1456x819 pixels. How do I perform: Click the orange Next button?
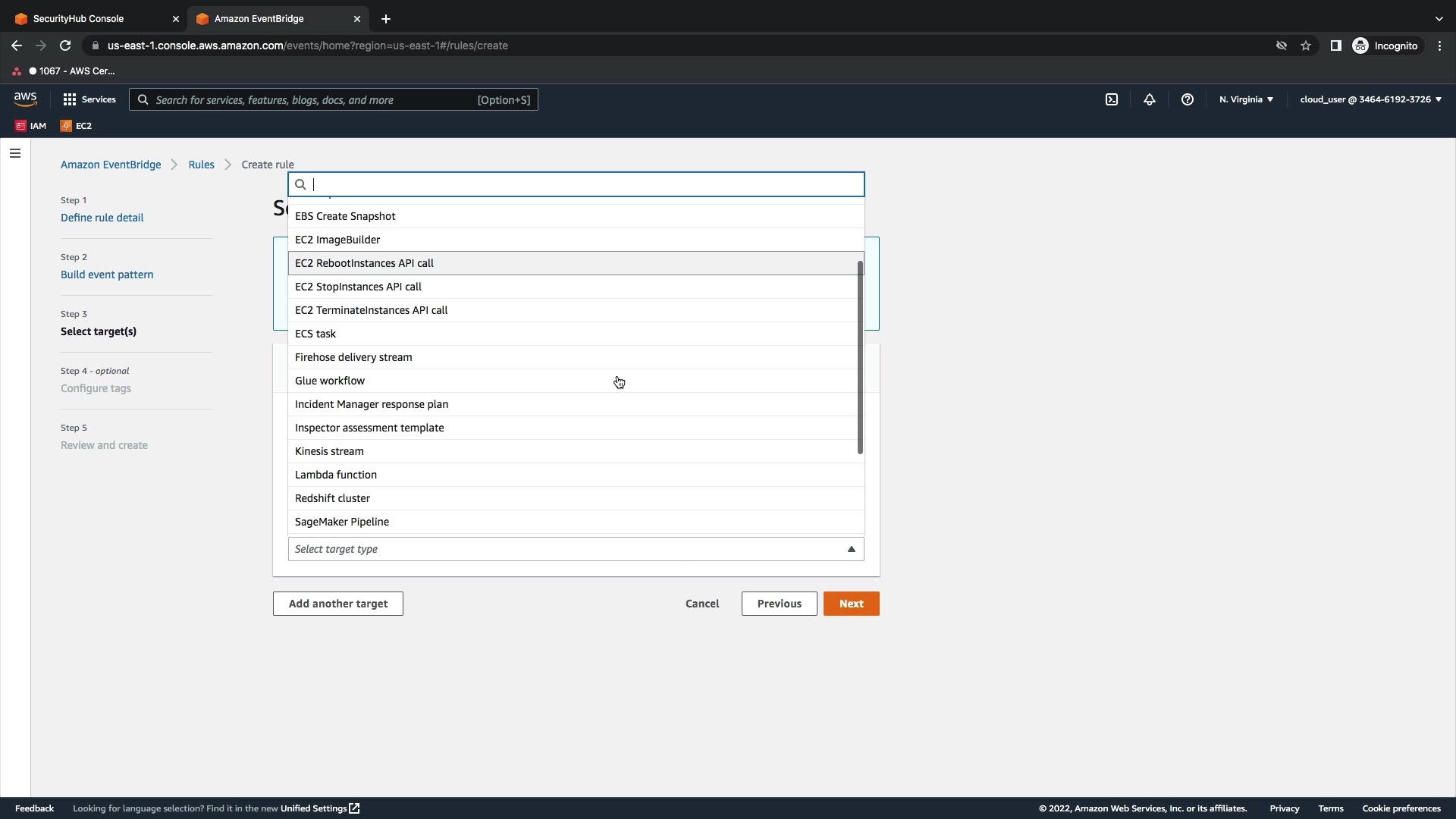[851, 604]
